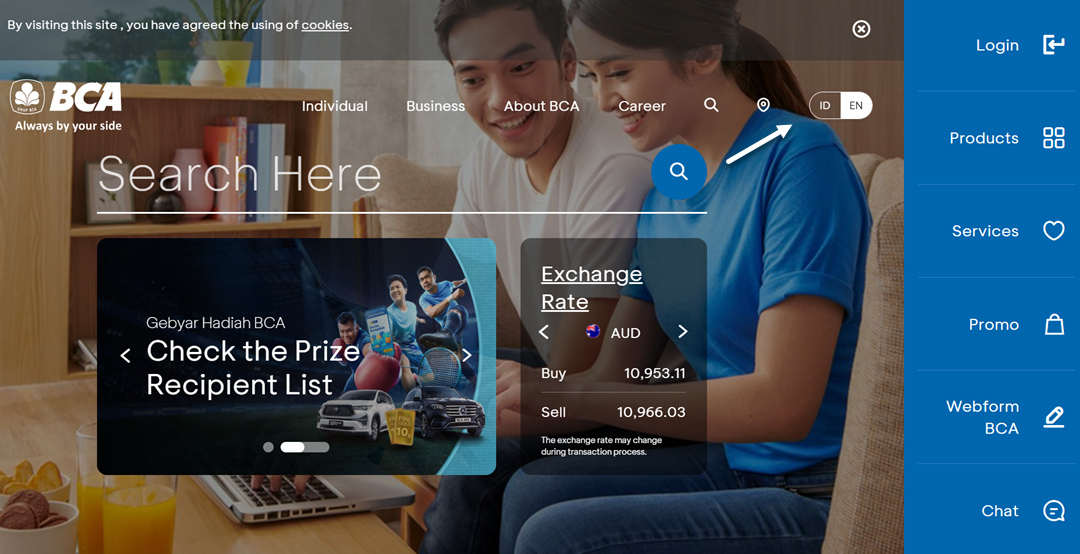Go to previous promo banner slide
Screen dimensions: 1080x554
click(x=125, y=356)
